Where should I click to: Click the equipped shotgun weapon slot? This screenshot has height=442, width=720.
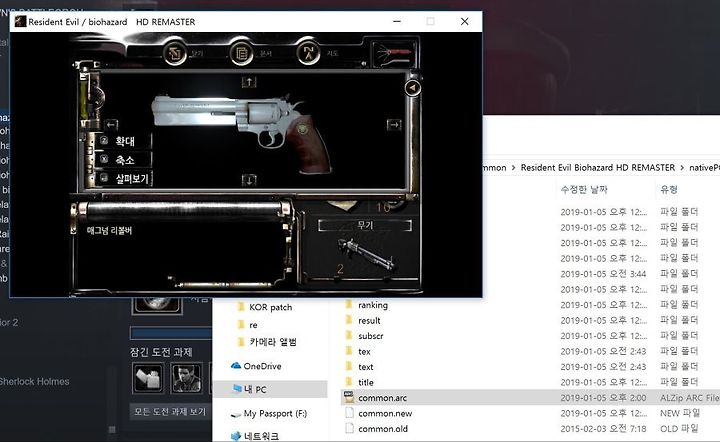[365, 255]
